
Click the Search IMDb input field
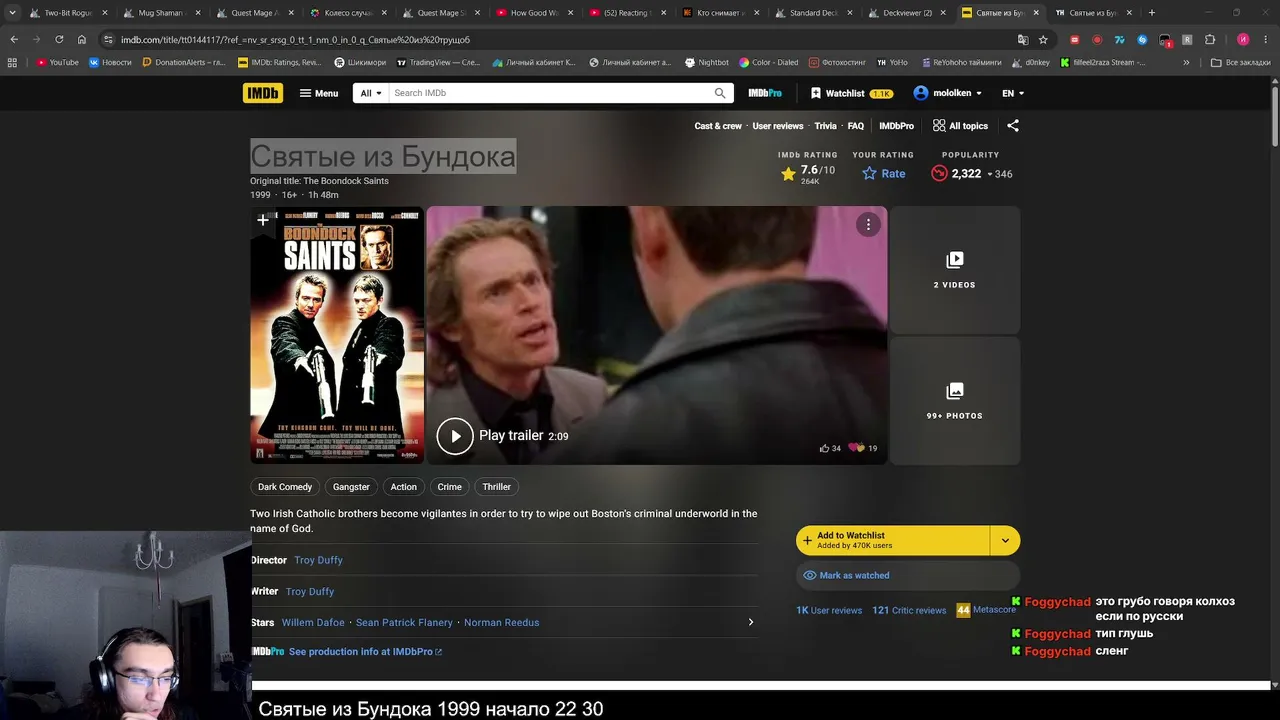click(550, 93)
